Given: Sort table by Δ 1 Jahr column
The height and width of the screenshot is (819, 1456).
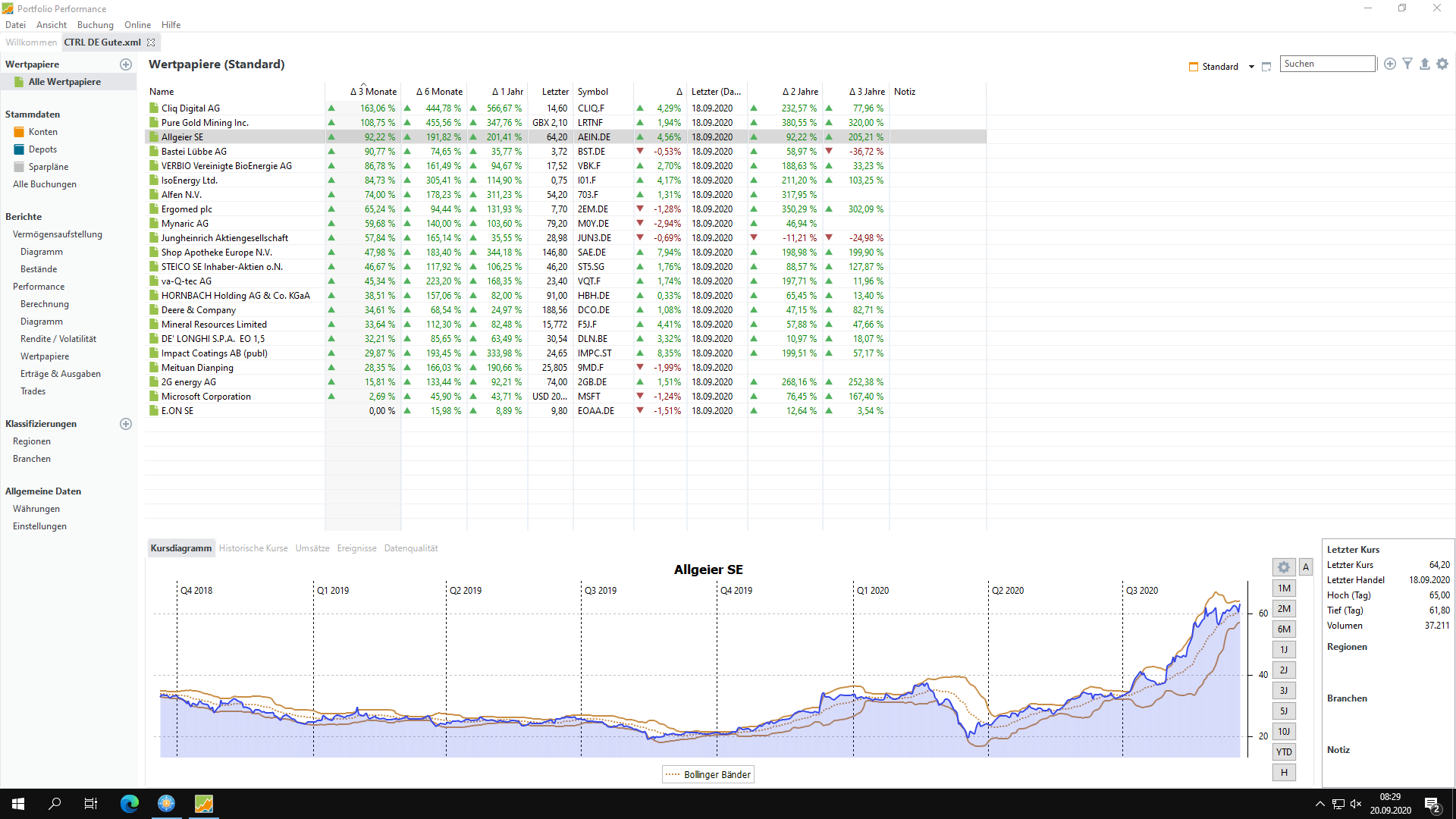Looking at the screenshot, I should tap(497, 92).
